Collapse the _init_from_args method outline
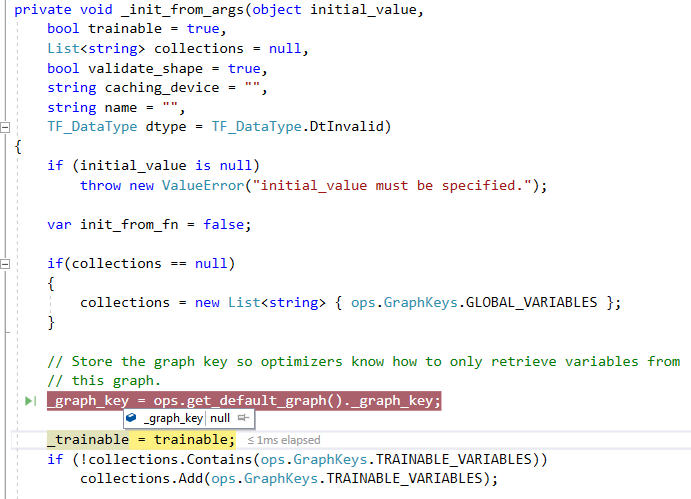Image resolution: width=691 pixels, height=499 pixels. tap(5, 128)
